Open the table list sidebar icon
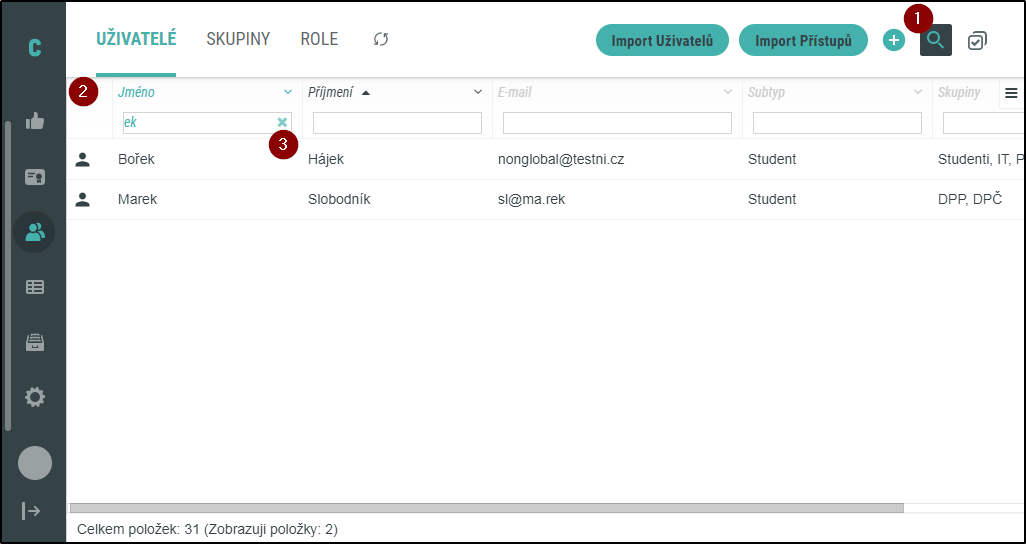This screenshot has height=544, width=1026. click(x=35, y=287)
